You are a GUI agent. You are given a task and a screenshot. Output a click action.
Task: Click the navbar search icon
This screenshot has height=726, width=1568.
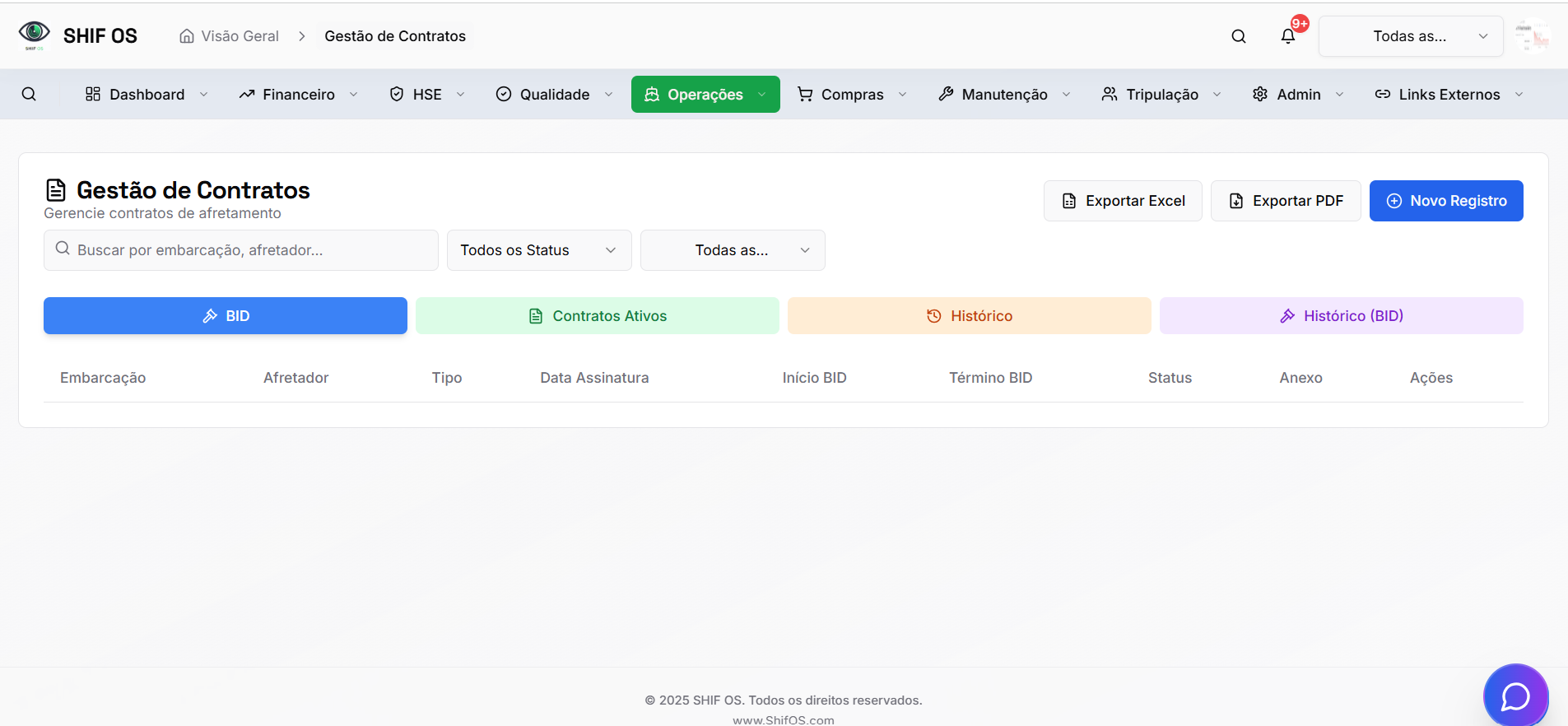click(29, 95)
